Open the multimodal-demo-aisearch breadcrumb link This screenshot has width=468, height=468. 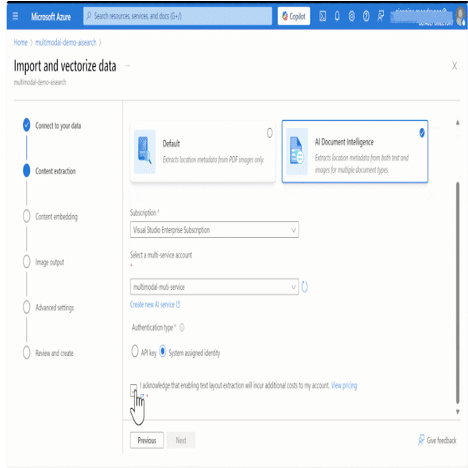click(66, 43)
